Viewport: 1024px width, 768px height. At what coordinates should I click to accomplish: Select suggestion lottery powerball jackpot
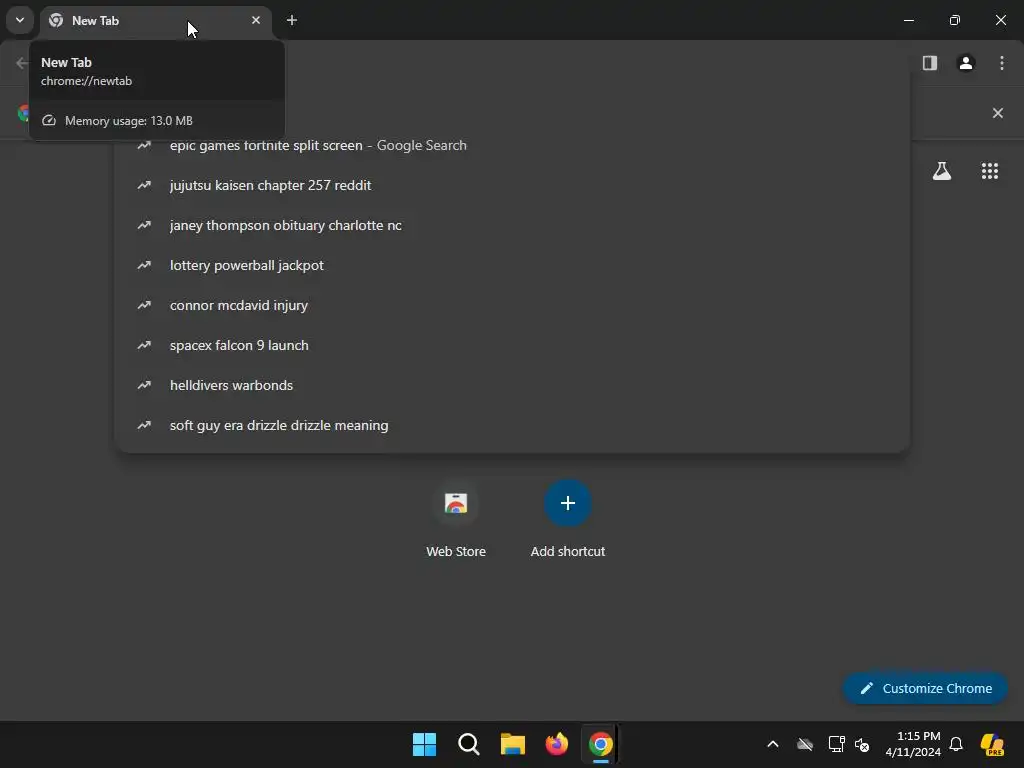pos(512,265)
